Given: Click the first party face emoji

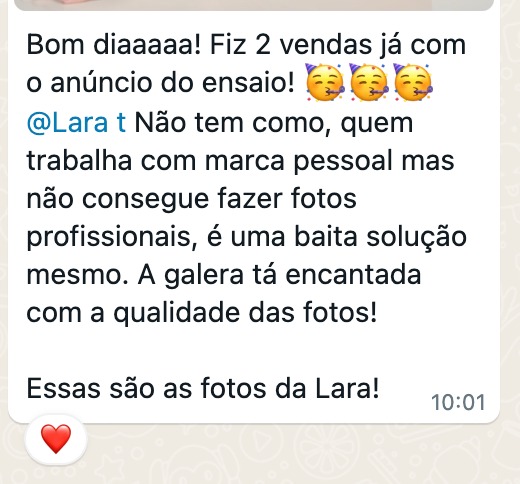Looking at the screenshot, I should pos(325,83).
